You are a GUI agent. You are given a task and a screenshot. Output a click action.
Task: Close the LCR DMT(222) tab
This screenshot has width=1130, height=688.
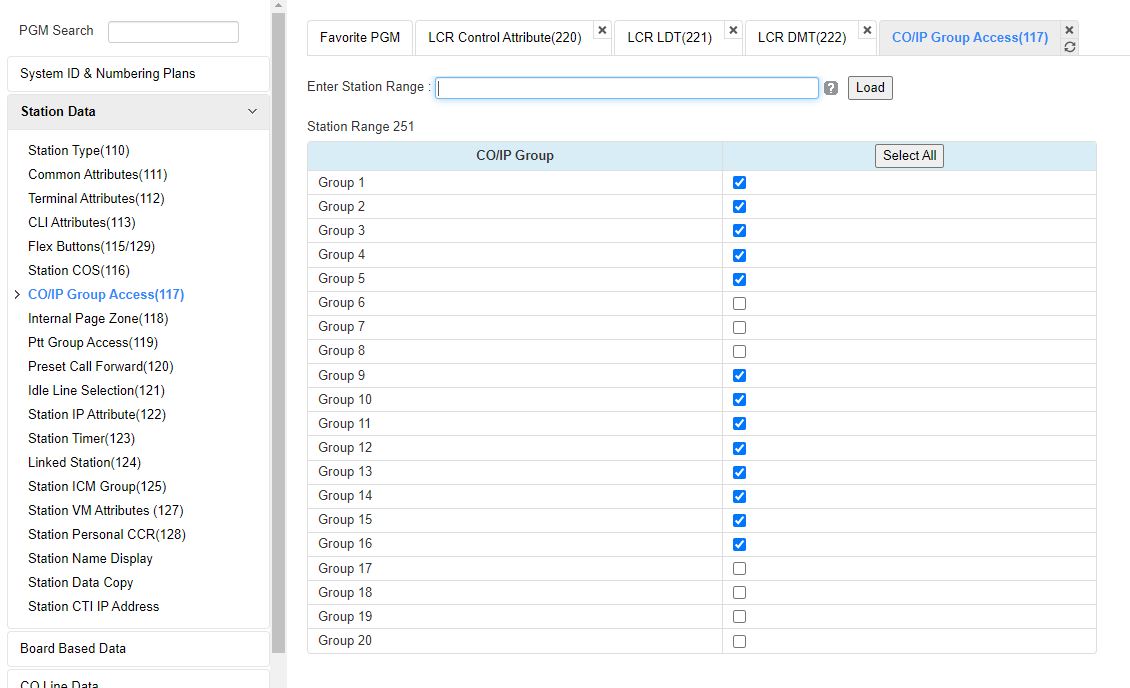867,30
